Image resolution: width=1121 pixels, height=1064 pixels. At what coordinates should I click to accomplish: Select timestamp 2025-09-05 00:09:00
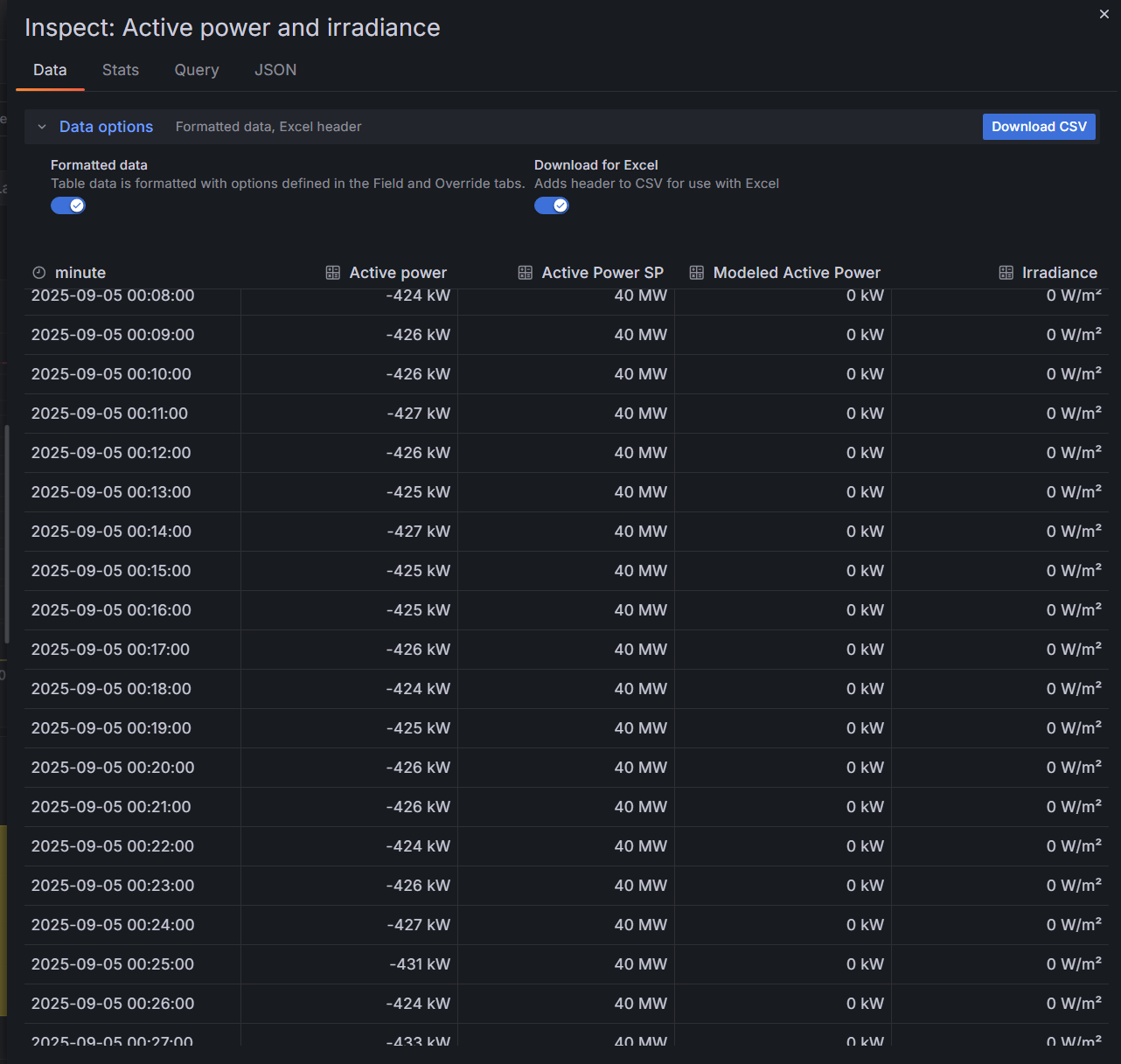tap(113, 335)
